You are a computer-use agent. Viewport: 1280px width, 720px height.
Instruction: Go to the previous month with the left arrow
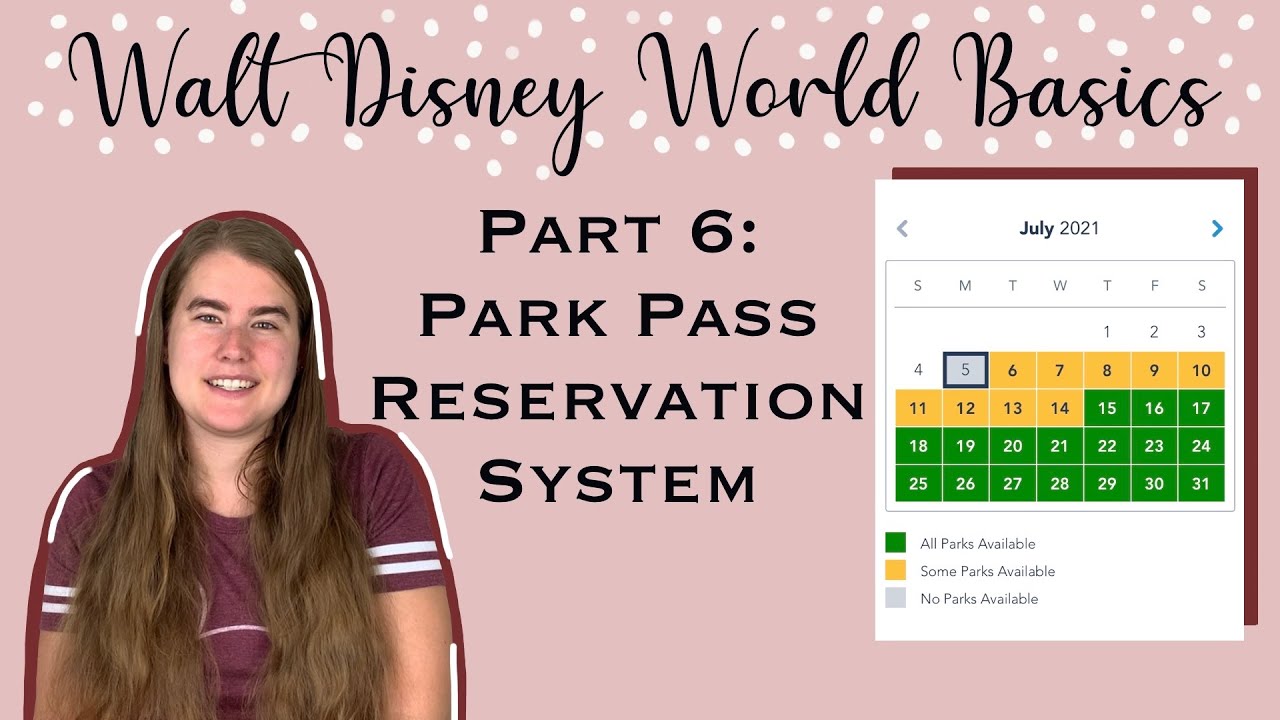coord(902,228)
